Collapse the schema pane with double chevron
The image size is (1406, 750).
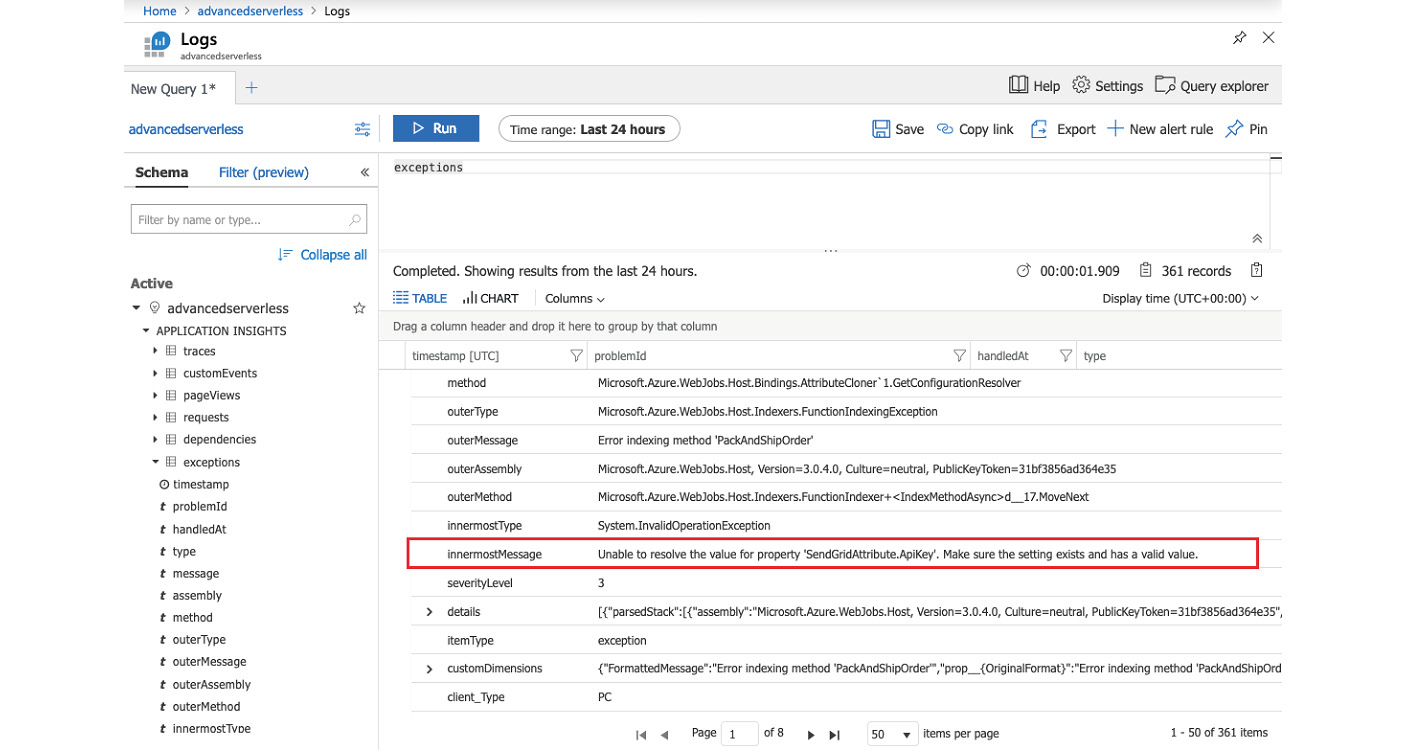pos(364,172)
